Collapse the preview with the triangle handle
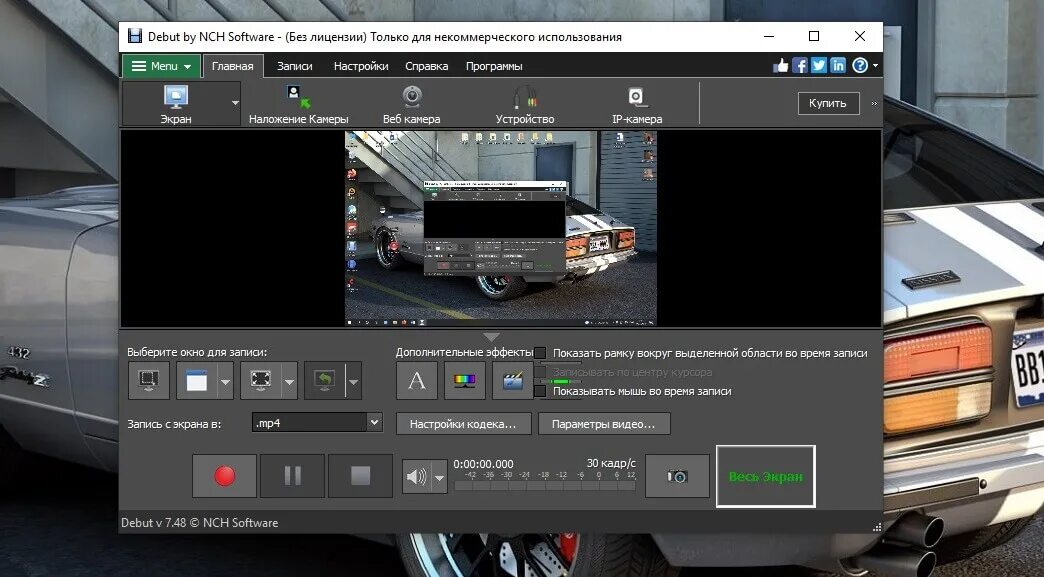This screenshot has height=577, width=1044. pos(491,337)
